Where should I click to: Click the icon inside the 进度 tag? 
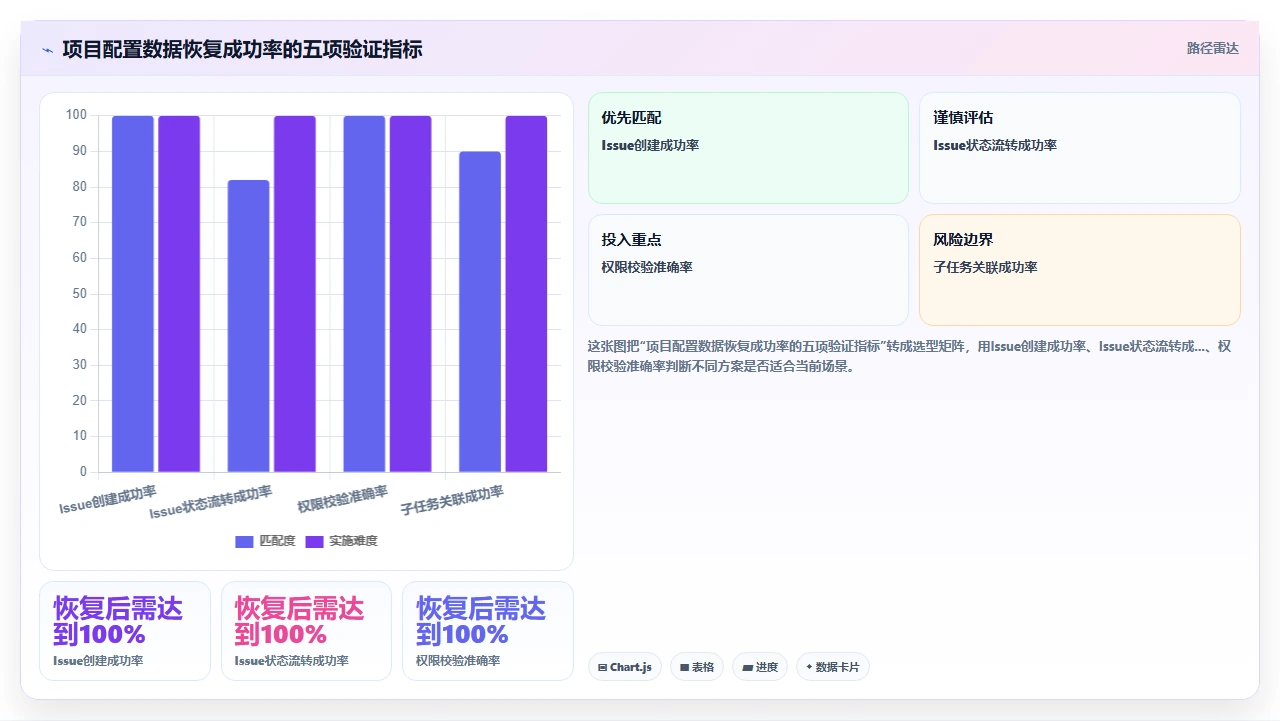coord(747,667)
